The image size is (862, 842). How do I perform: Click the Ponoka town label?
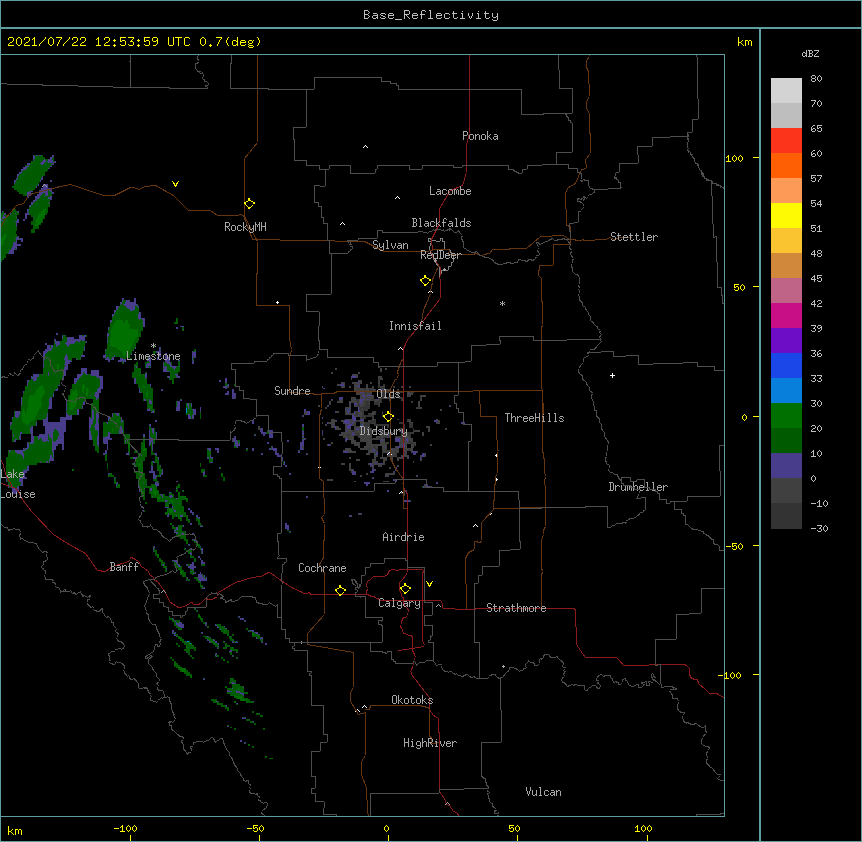pos(480,136)
